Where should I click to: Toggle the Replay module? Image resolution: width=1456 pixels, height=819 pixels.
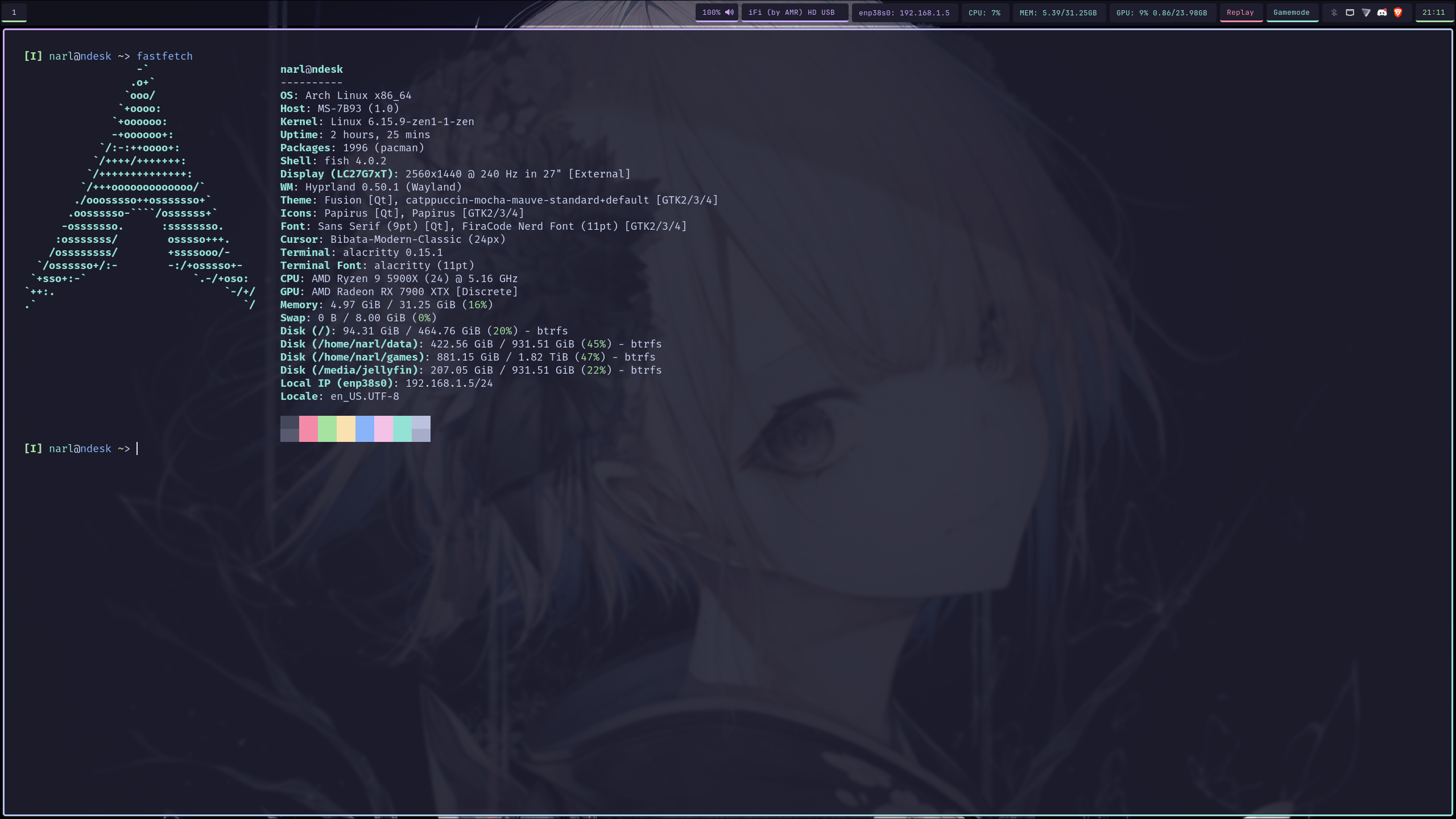[1240, 13]
